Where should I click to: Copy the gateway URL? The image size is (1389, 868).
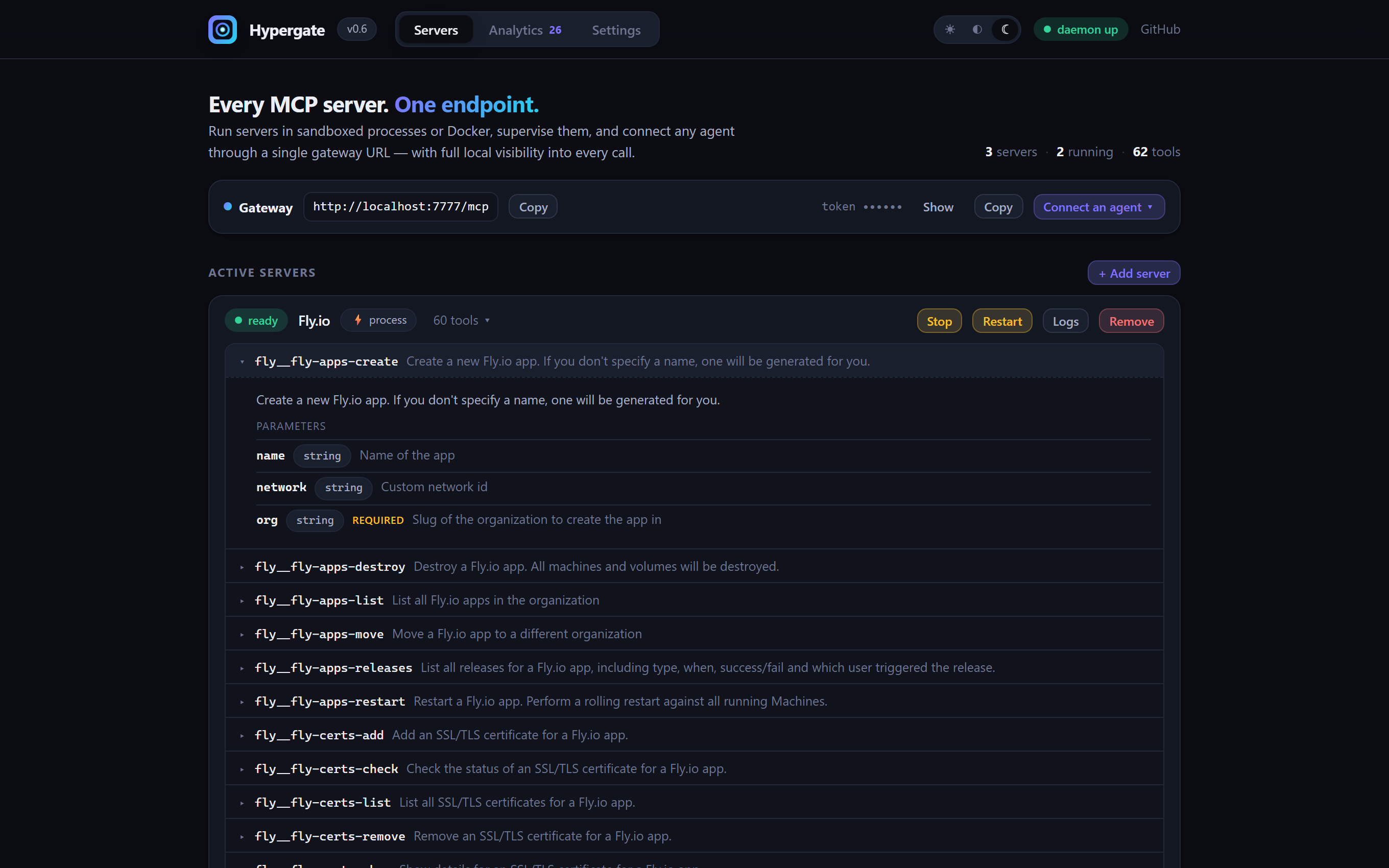coord(533,207)
